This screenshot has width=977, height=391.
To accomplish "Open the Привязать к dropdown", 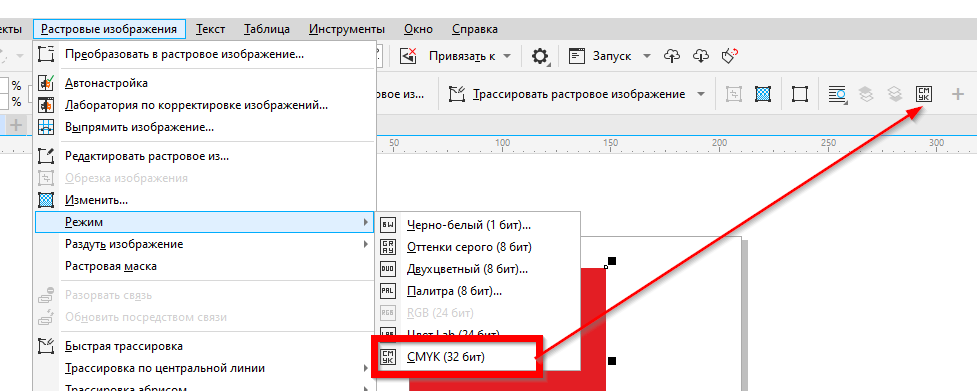I will point(507,56).
